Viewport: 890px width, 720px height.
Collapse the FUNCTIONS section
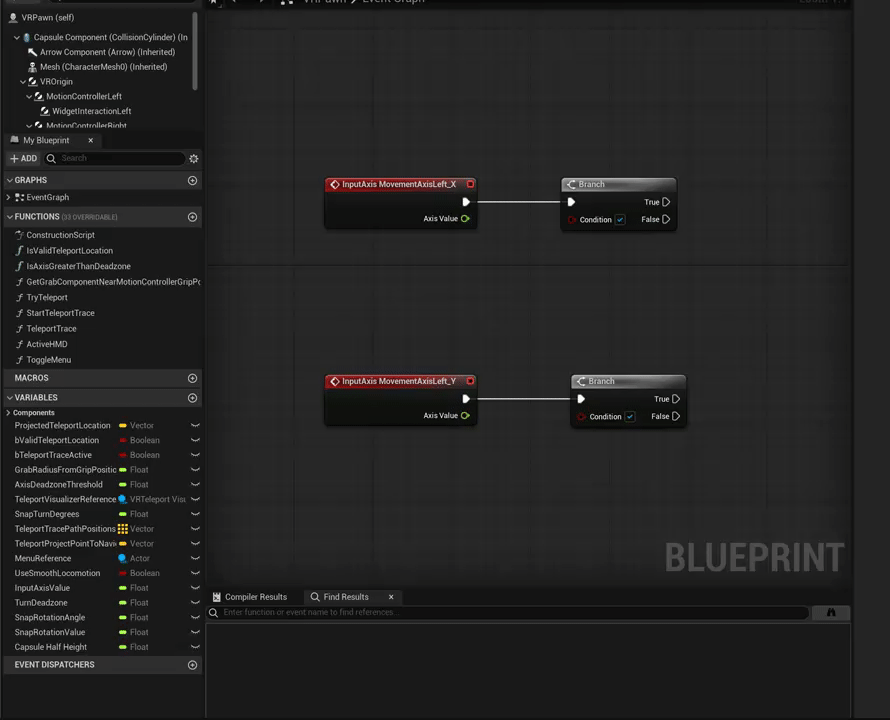point(10,217)
